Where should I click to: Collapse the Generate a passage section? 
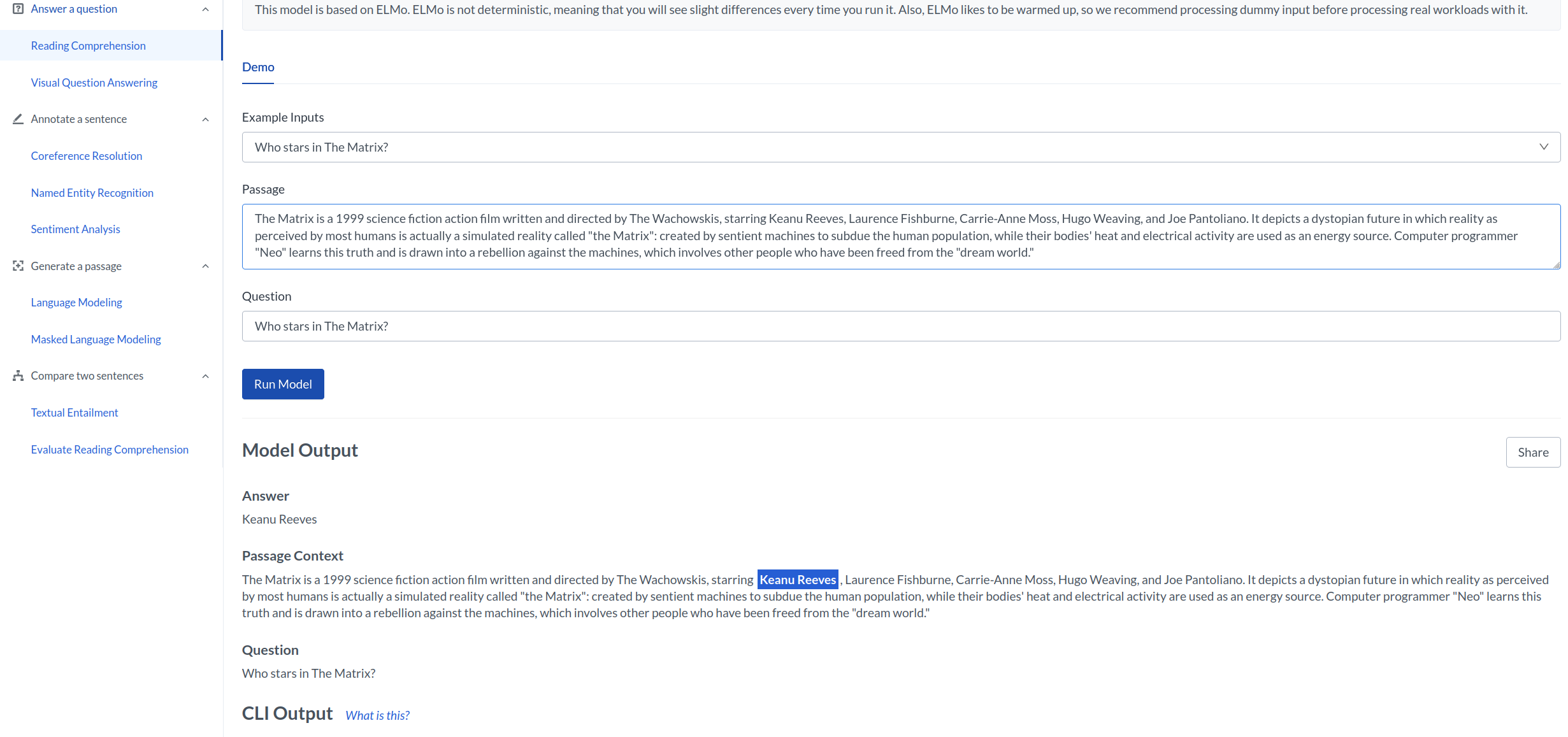coord(205,266)
